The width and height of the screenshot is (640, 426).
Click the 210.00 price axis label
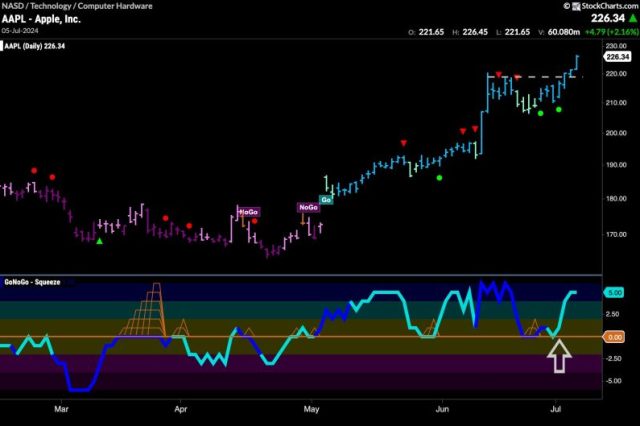(x=616, y=103)
